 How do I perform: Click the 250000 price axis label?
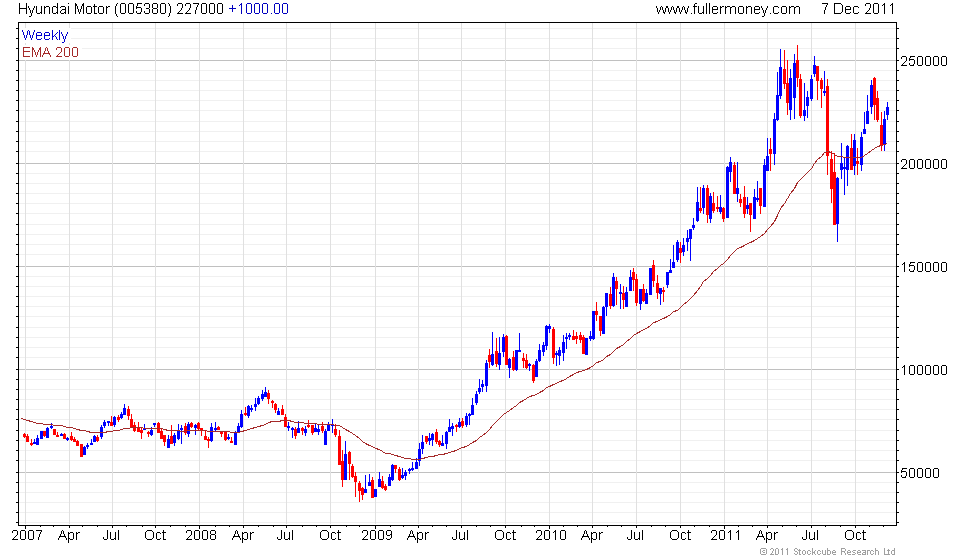[924, 61]
